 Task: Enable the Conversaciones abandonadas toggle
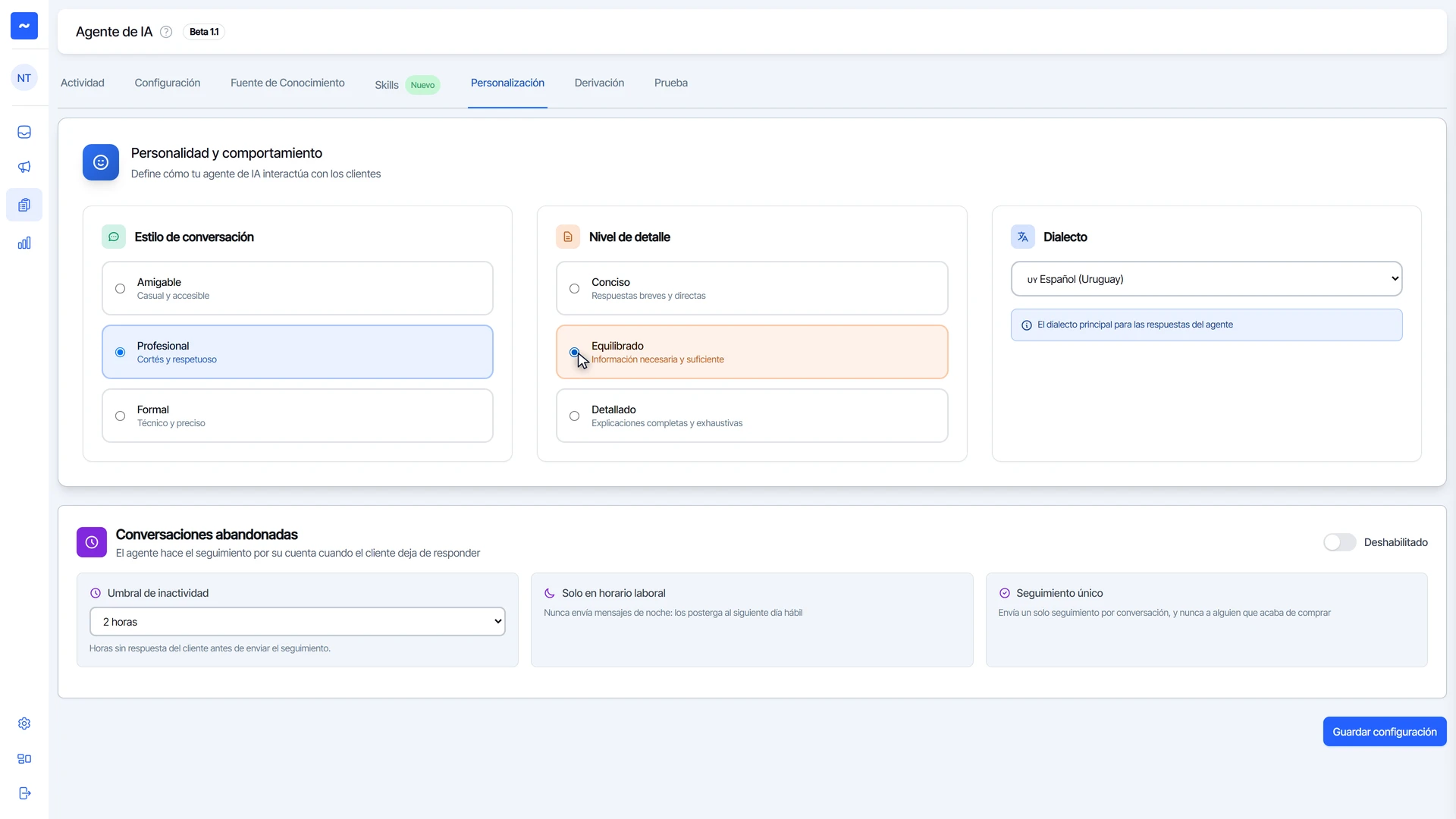click(1339, 542)
